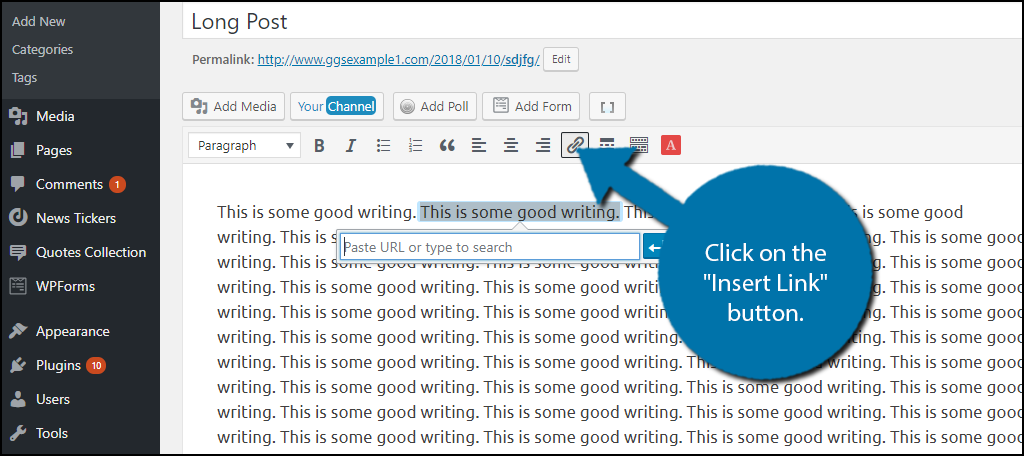Edit the permalink with Edit button

pyautogui.click(x=561, y=60)
